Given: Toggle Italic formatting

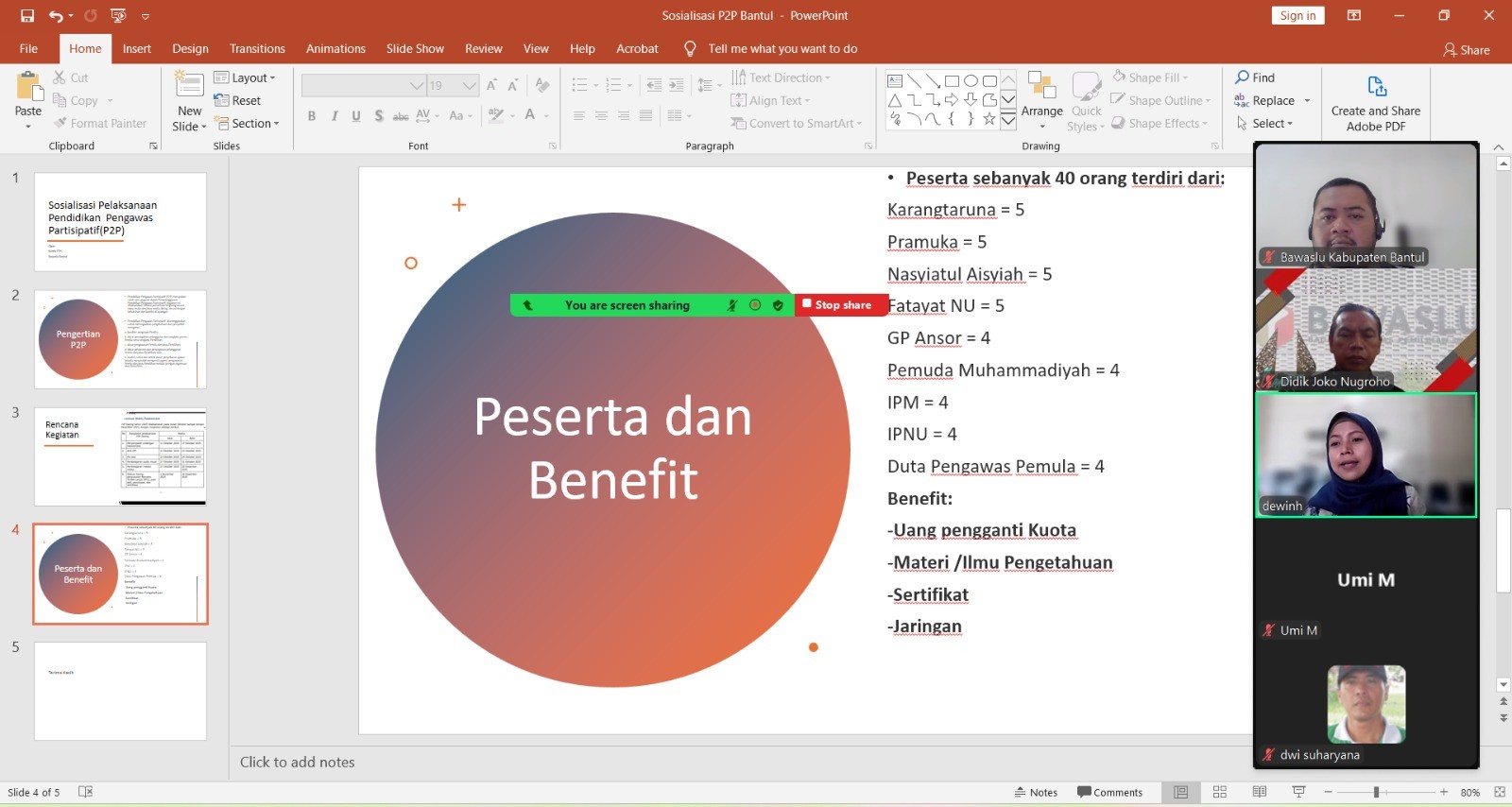Looking at the screenshot, I should pyautogui.click(x=334, y=115).
